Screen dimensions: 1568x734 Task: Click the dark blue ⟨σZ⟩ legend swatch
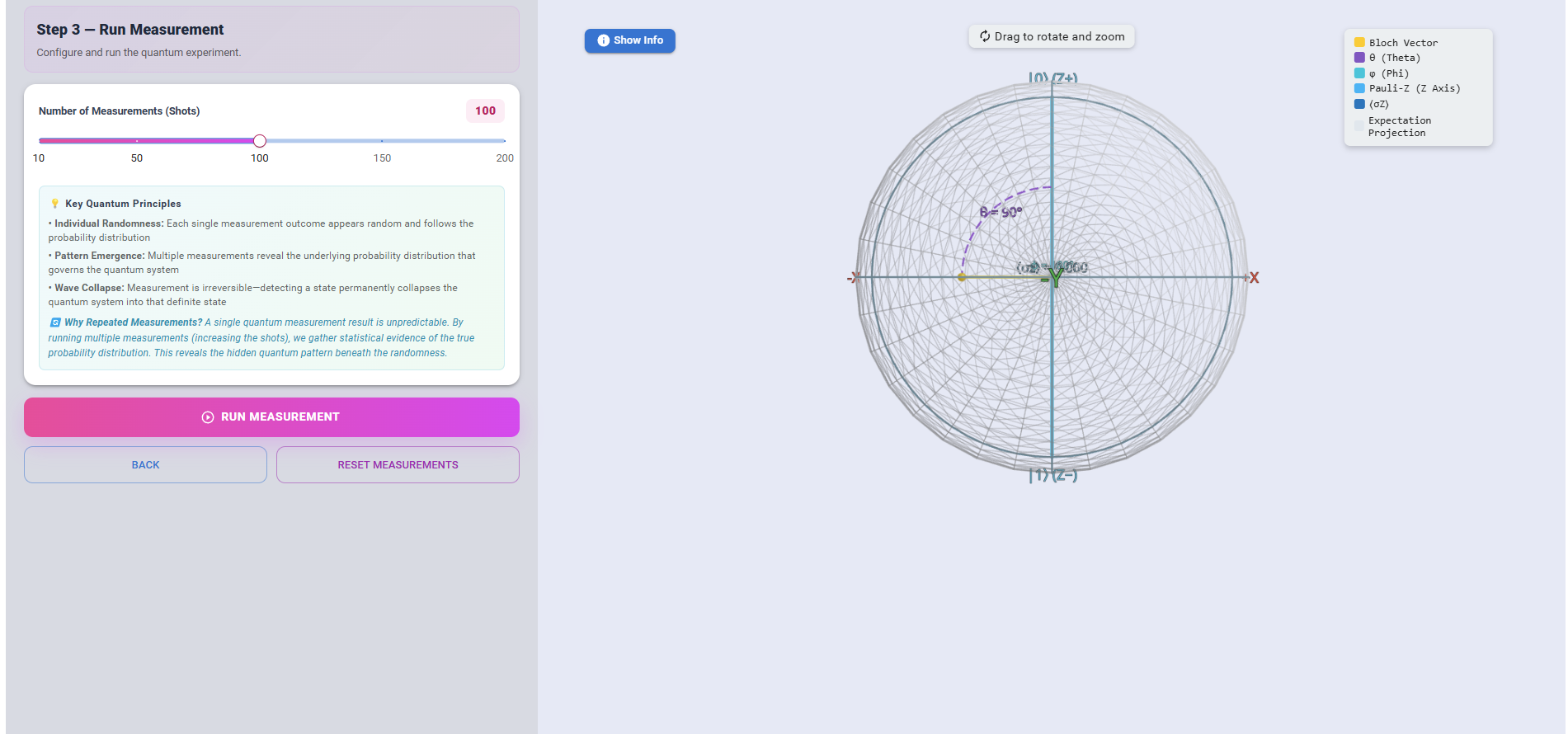pos(1359,104)
